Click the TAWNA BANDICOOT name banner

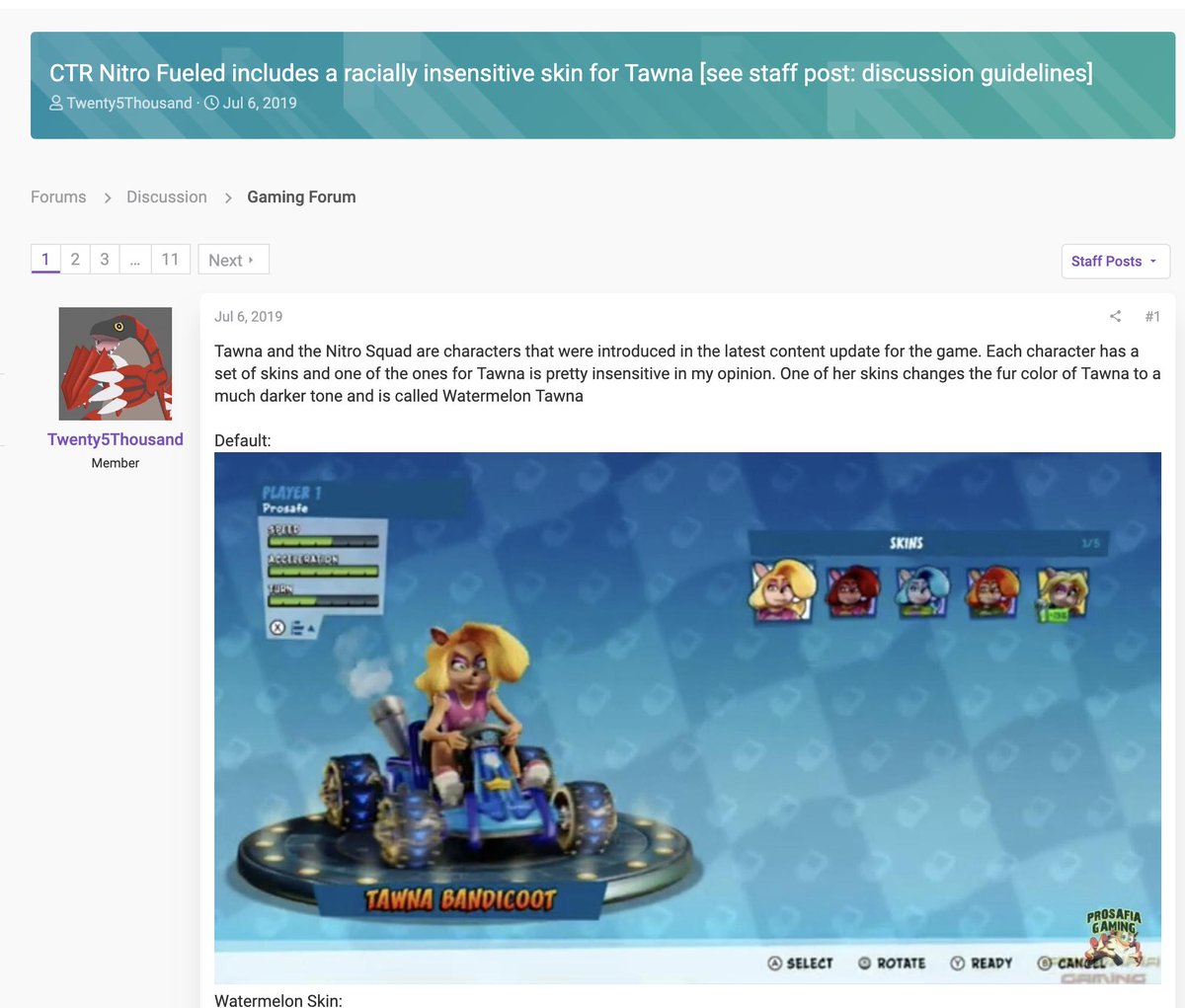coord(460,899)
